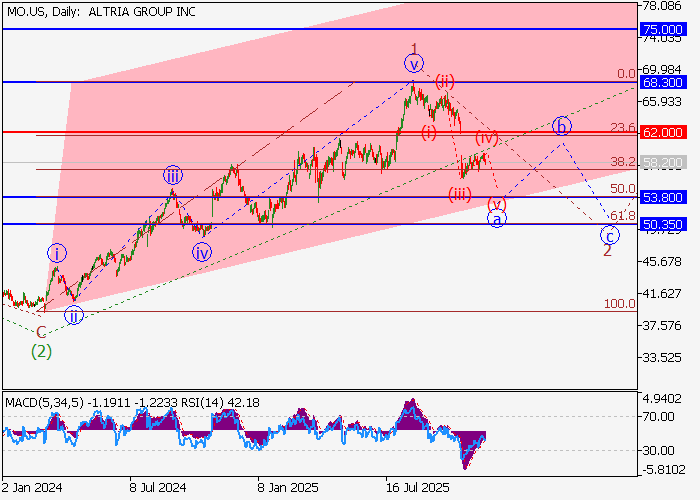Select the 53.800 blue price label

662,197
